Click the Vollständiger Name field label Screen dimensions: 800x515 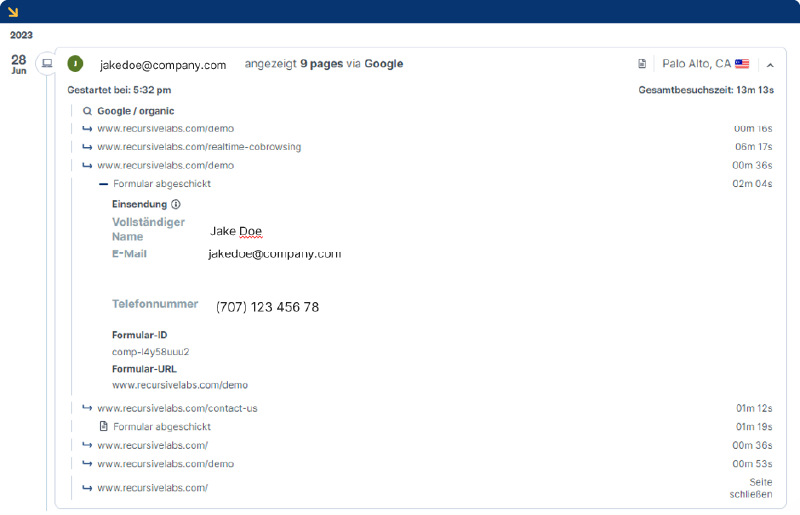[148, 229]
